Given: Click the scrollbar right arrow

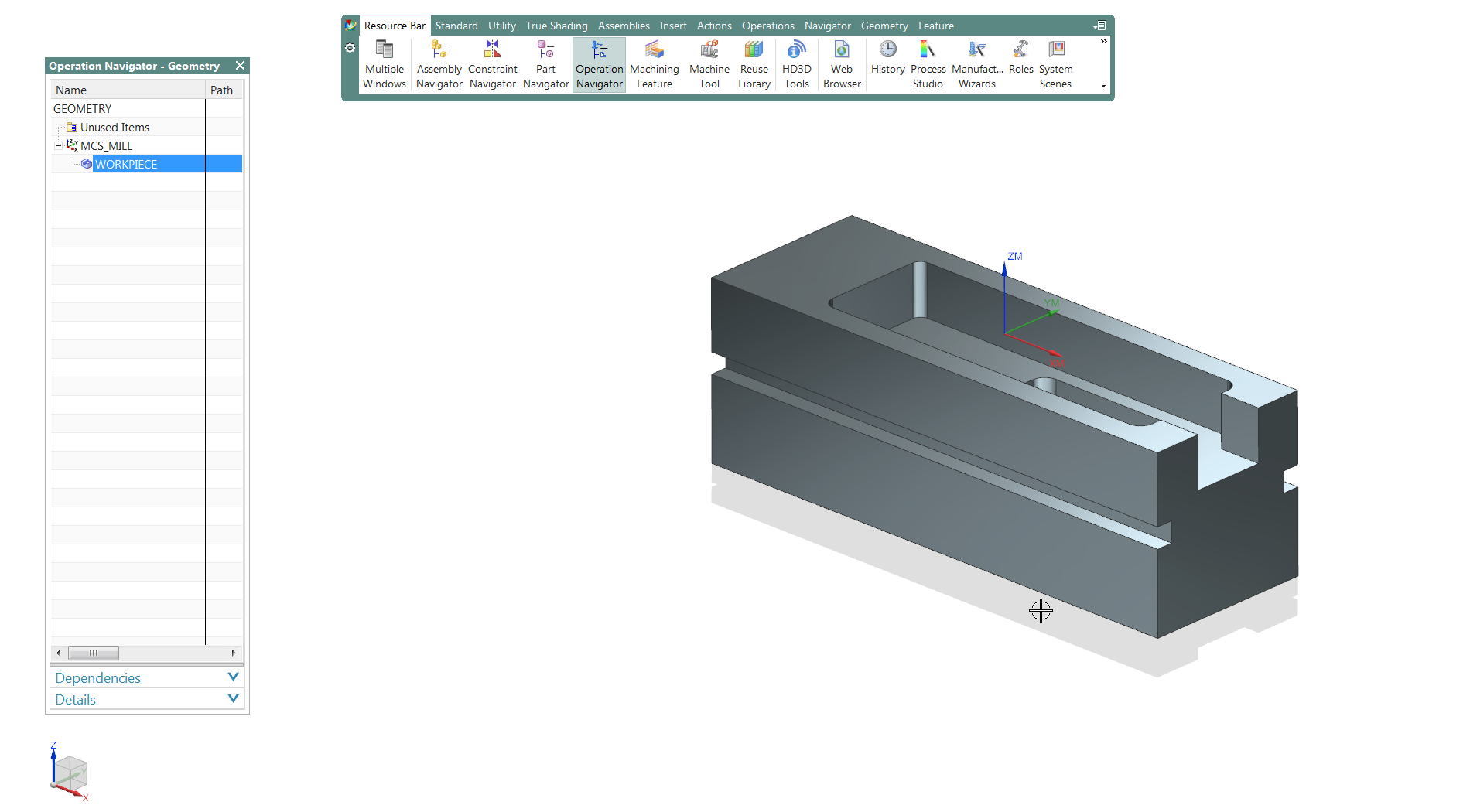Looking at the screenshot, I should [x=234, y=653].
